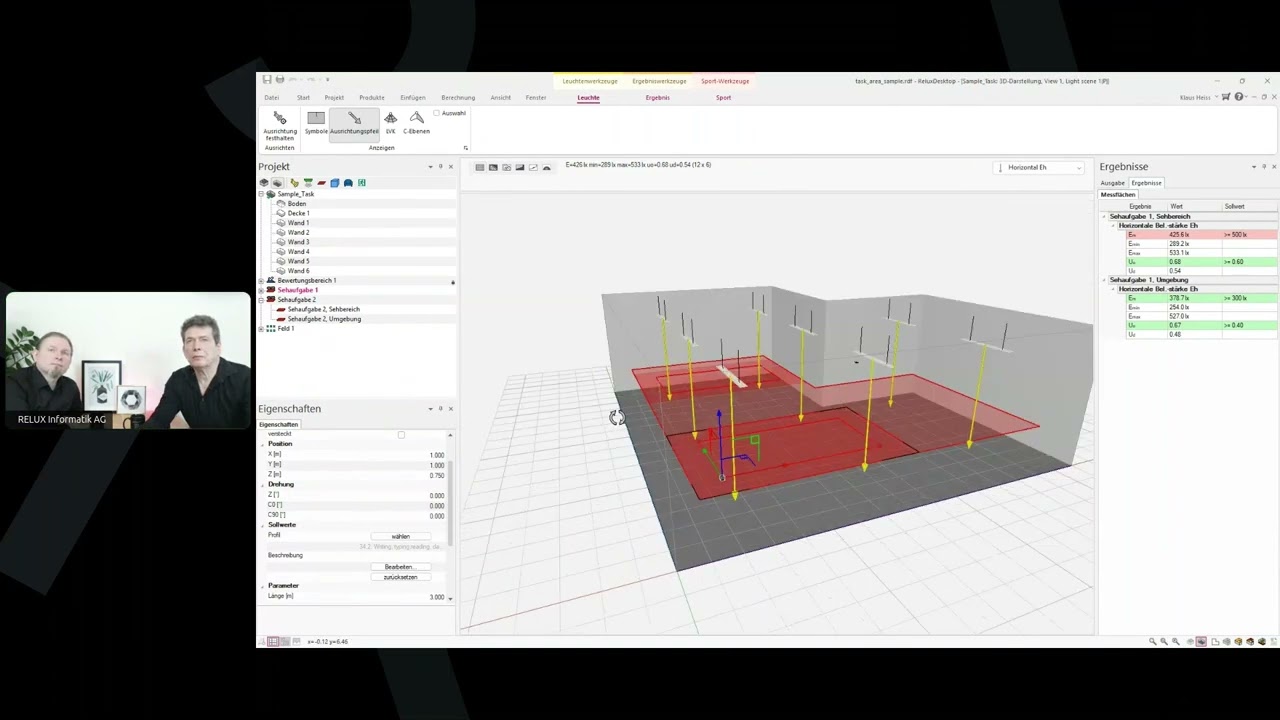
Task: Collapse the Sample_Task tree node
Action: pos(261,194)
